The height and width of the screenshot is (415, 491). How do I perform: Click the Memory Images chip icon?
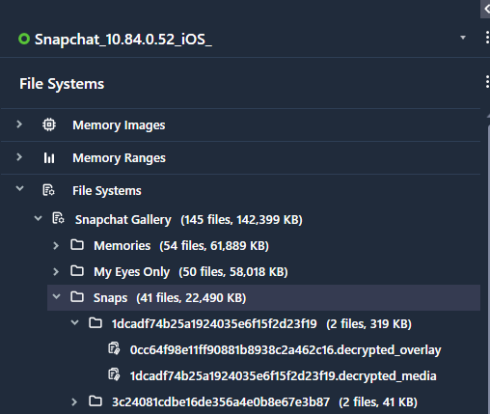49,125
